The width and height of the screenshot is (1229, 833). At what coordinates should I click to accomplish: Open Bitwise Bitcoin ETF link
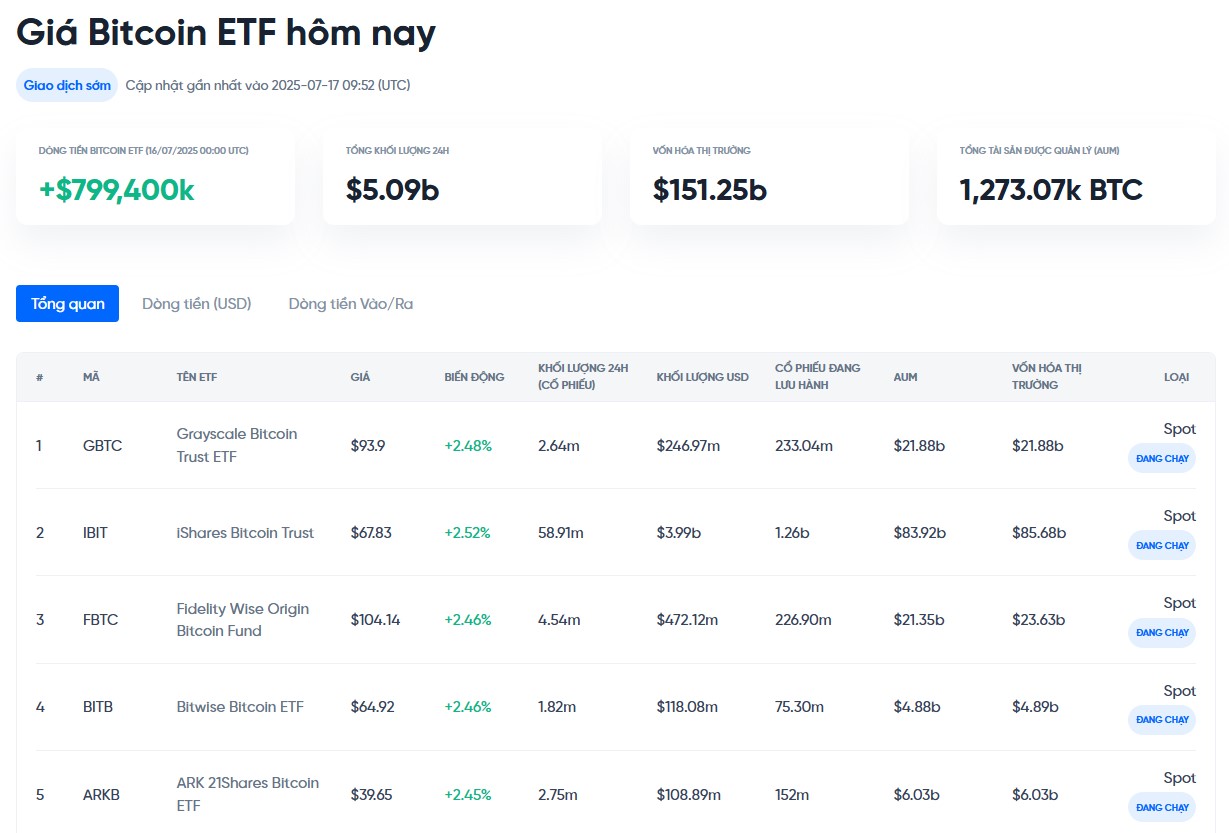240,706
